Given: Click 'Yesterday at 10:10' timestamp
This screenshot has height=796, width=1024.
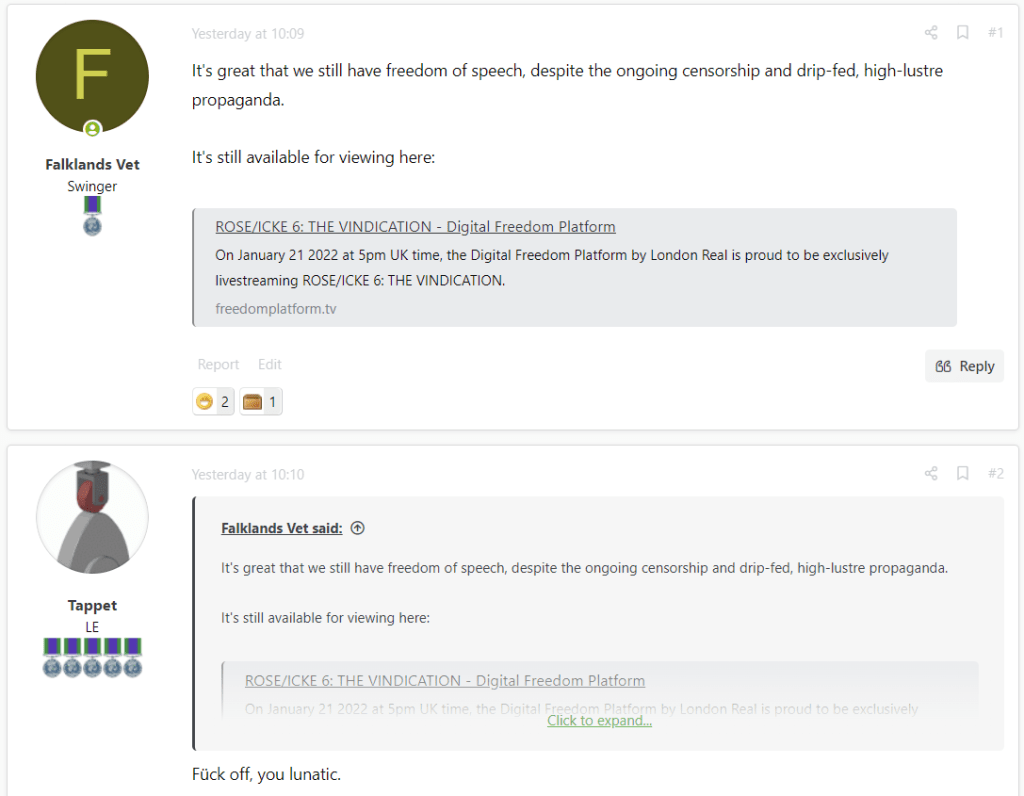Looking at the screenshot, I should [248, 474].
